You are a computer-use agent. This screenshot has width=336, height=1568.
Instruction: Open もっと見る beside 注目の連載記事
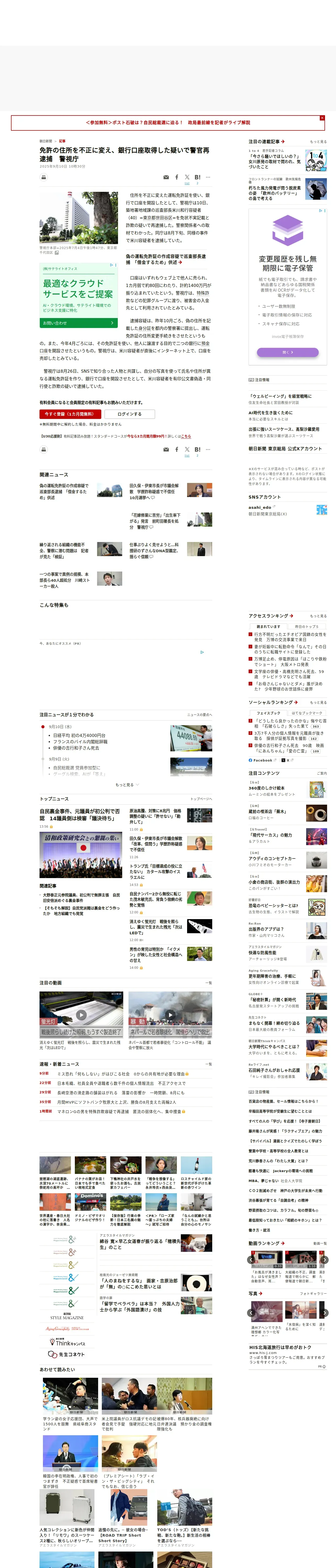pos(318,142)
